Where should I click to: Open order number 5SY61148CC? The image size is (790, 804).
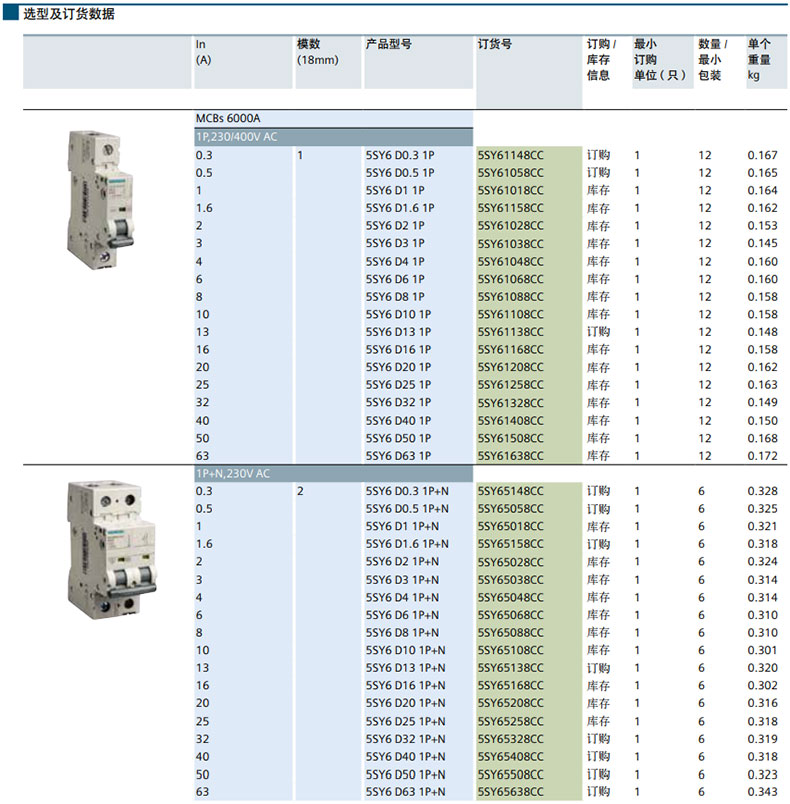pos(511,155)
